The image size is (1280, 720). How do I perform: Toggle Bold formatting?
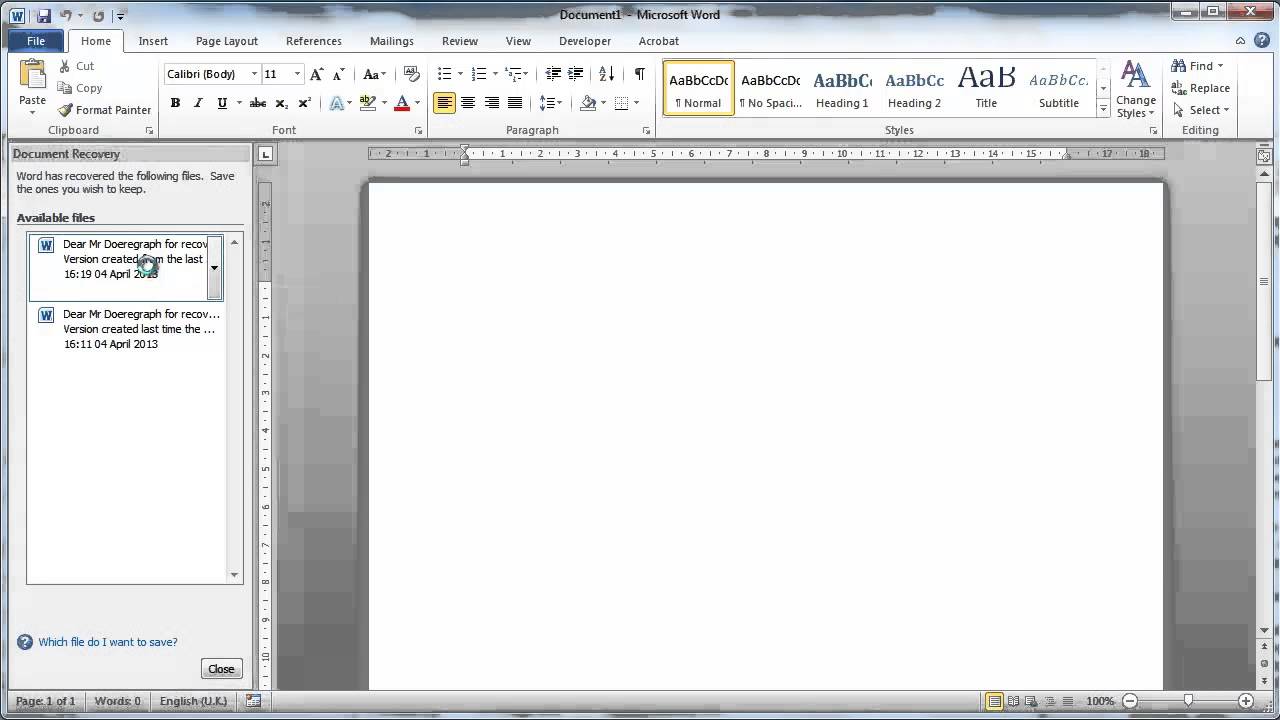coord(175,103)
